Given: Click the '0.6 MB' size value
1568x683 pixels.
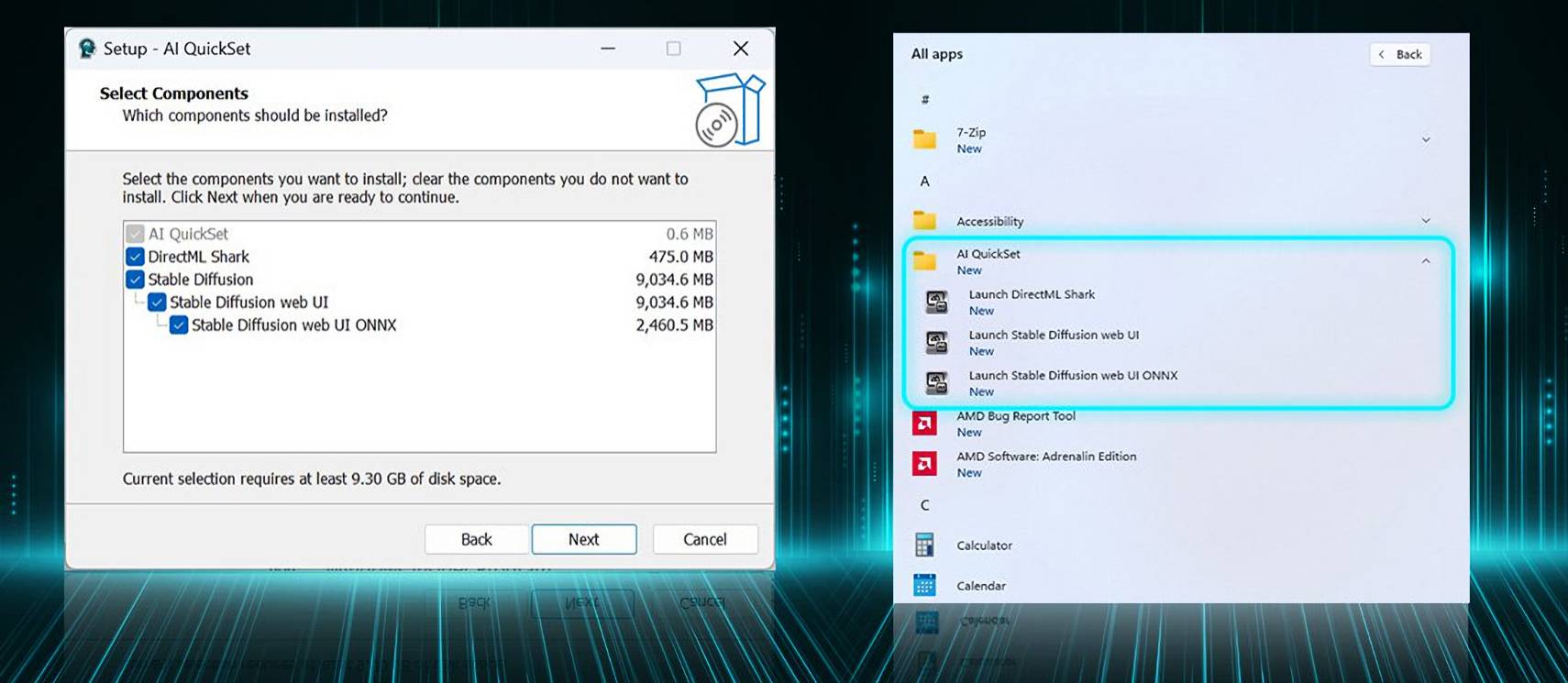Looking at the screenshot, I should coord(690,234).
